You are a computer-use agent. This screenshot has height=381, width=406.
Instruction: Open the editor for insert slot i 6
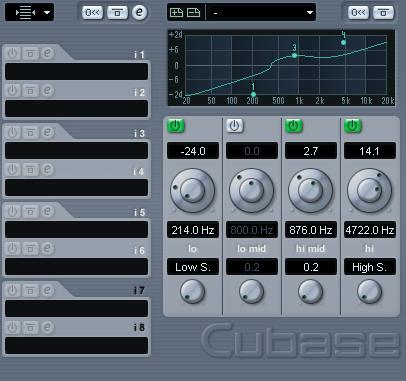coord(48,249)
